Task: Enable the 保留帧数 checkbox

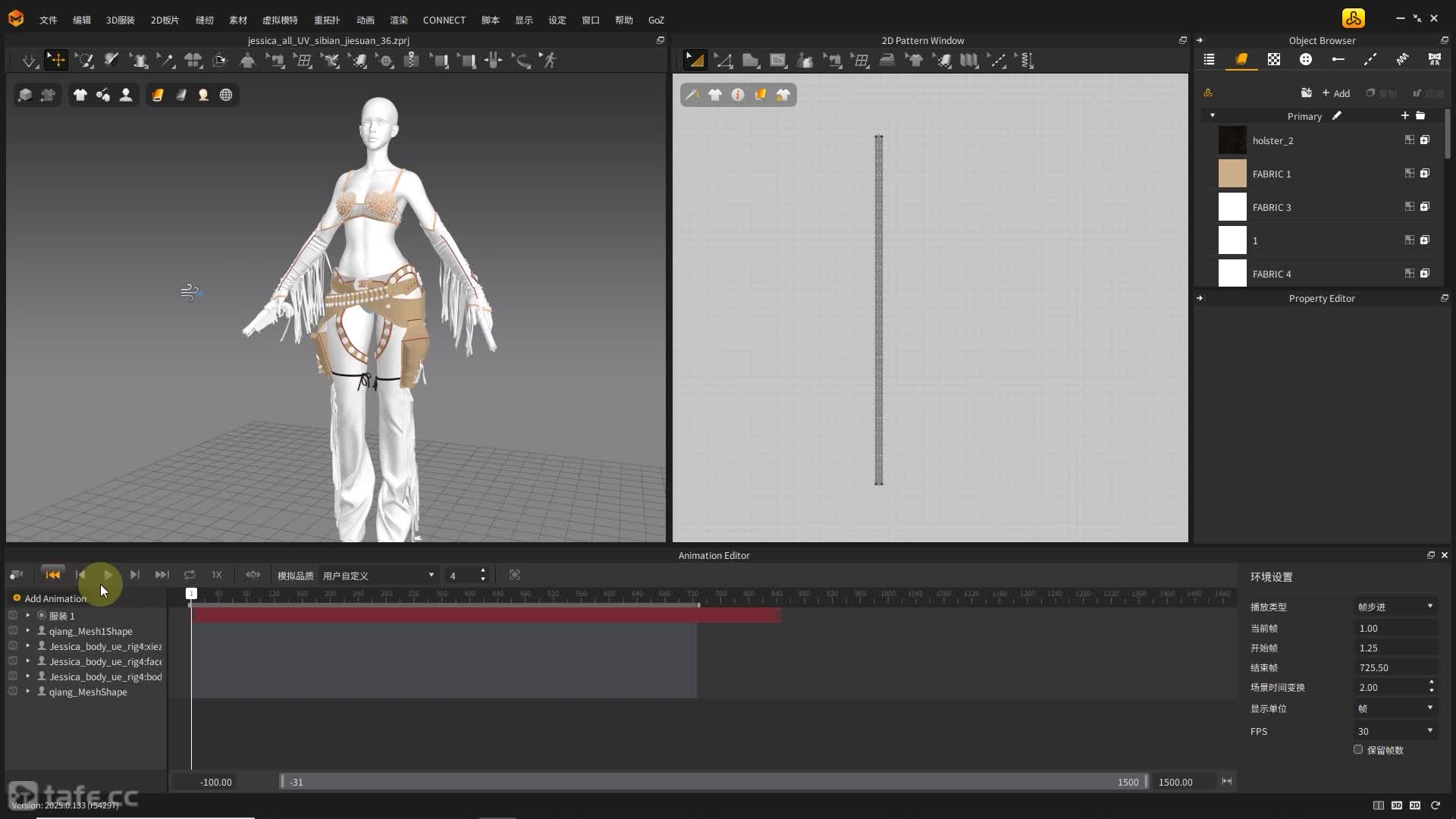Action: pos(1358,749)
